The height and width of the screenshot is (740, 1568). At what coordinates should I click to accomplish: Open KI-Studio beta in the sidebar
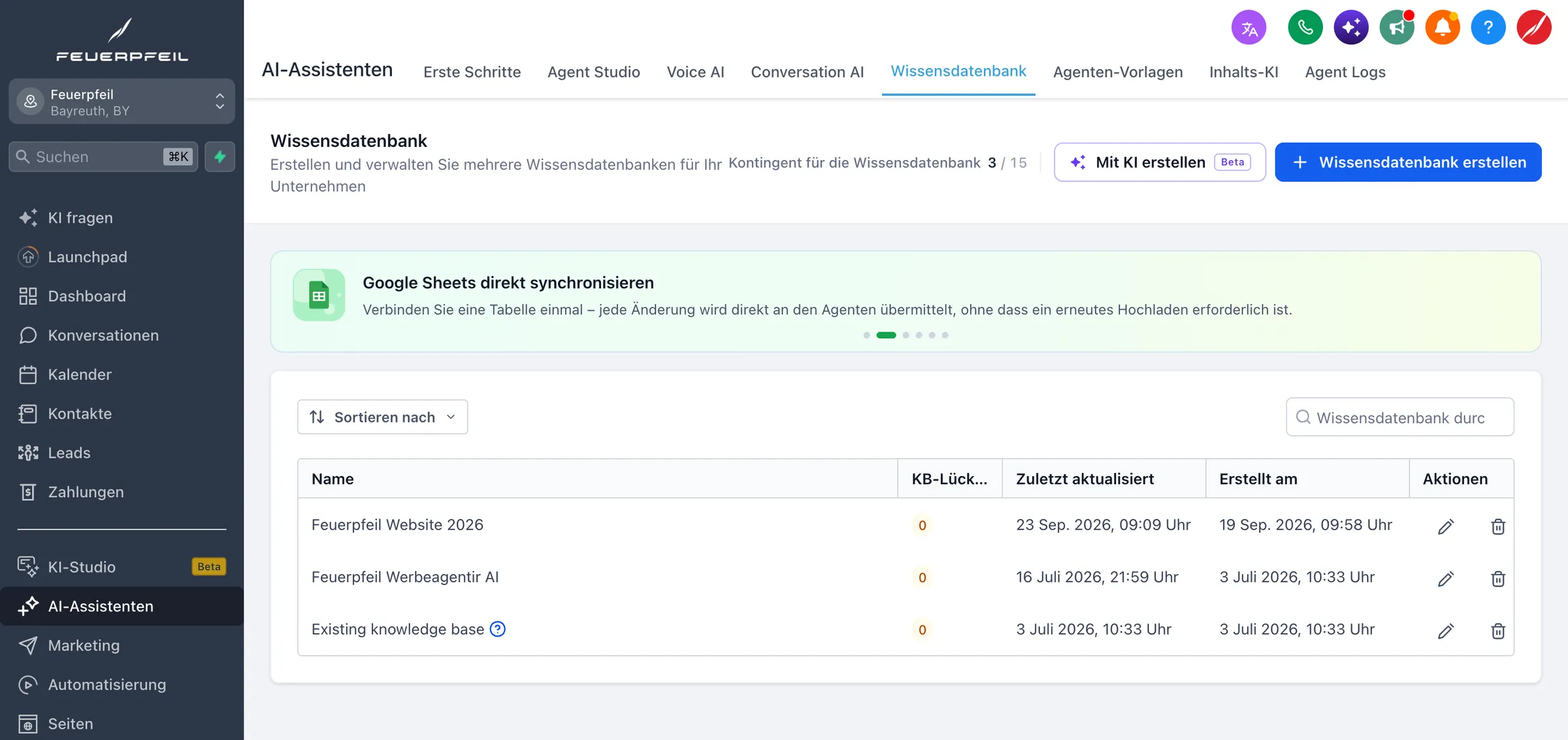[122, 567]
